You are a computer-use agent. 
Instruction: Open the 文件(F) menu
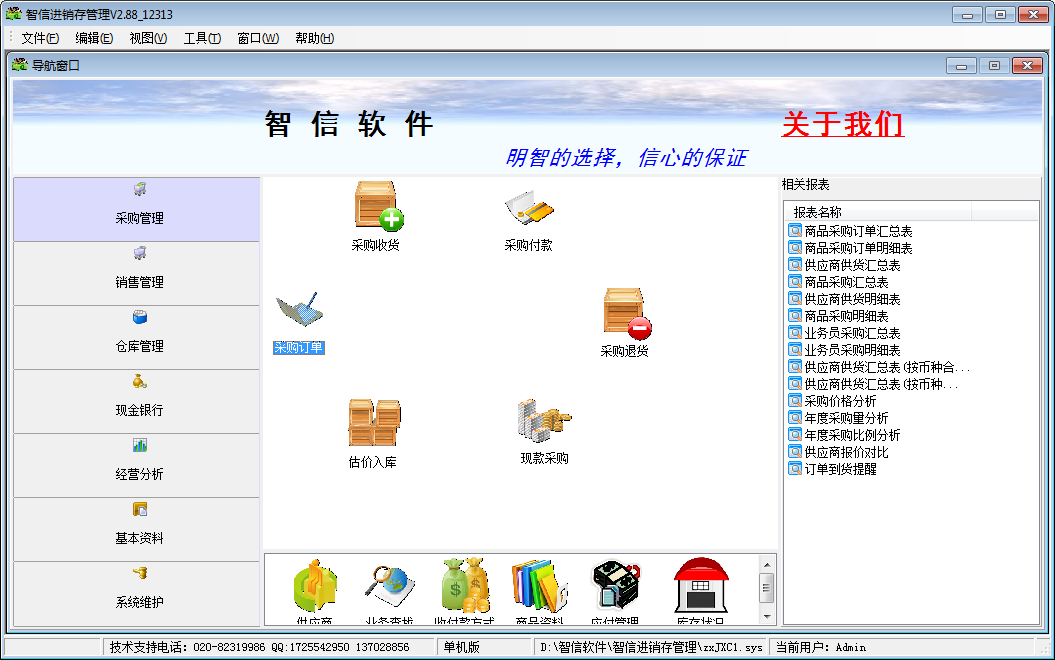click(x=40, y=38)
